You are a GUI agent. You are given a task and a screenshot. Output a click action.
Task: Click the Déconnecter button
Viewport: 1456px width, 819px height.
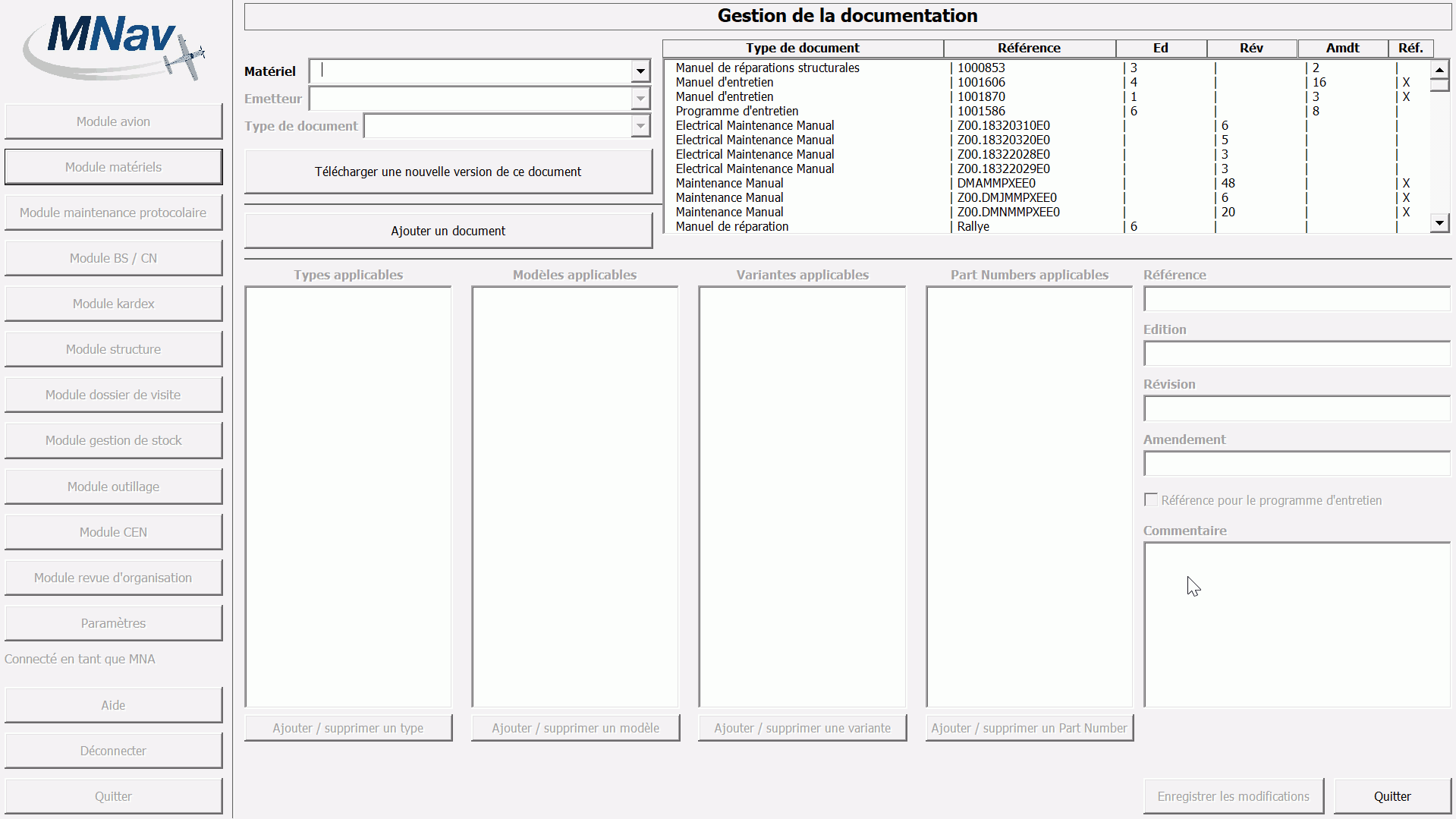[113, 751]
